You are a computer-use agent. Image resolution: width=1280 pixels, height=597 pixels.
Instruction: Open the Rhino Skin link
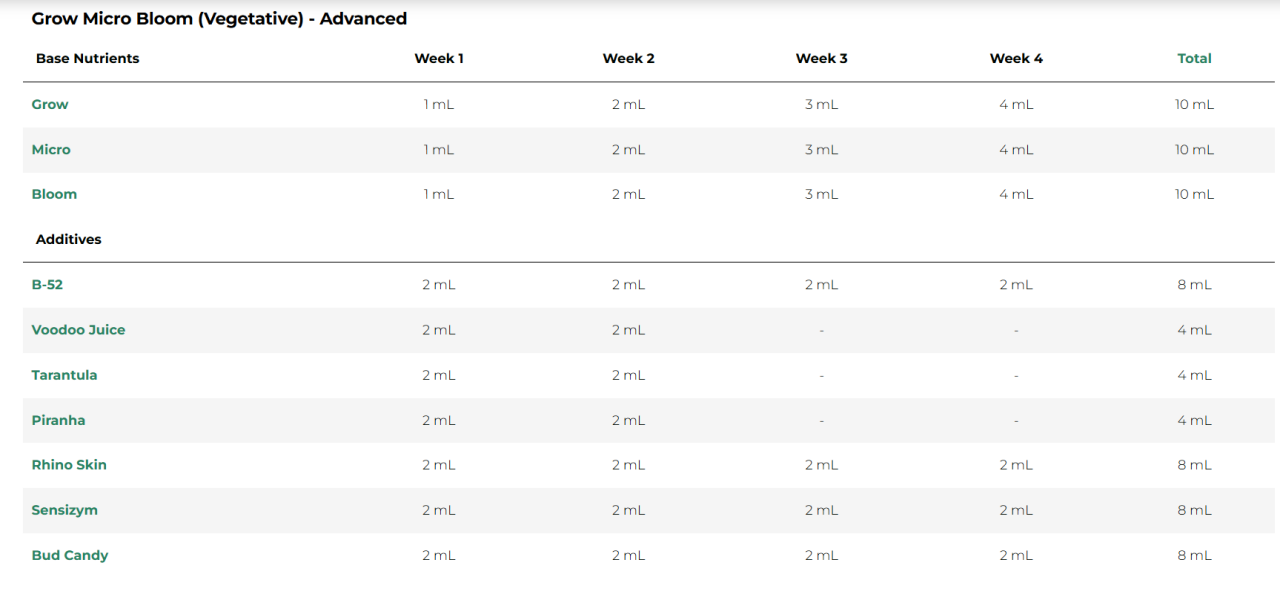pos(69,464)
